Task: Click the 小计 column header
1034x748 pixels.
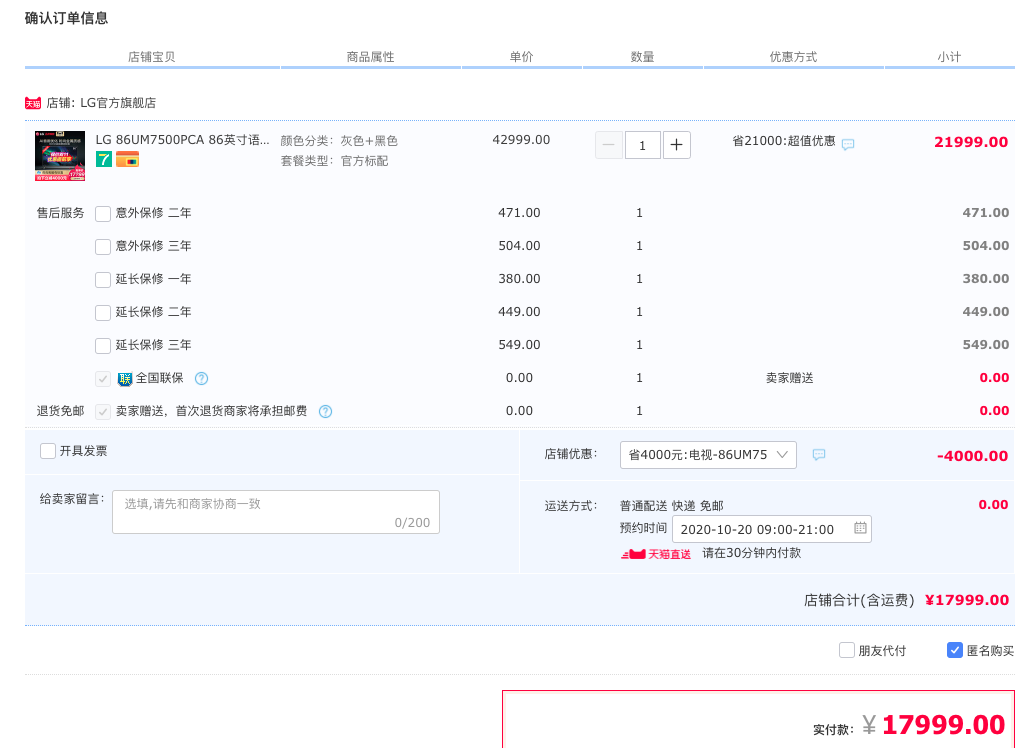Action: (x=949, y=57)
